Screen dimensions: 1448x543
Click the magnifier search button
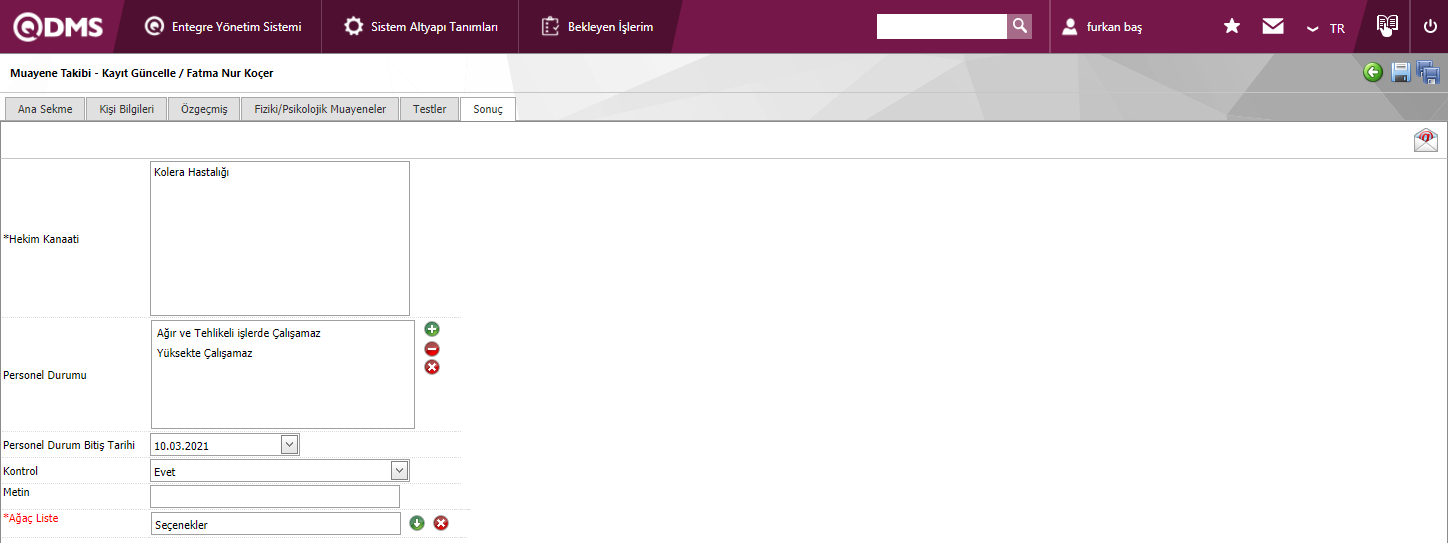(1019, 27)
